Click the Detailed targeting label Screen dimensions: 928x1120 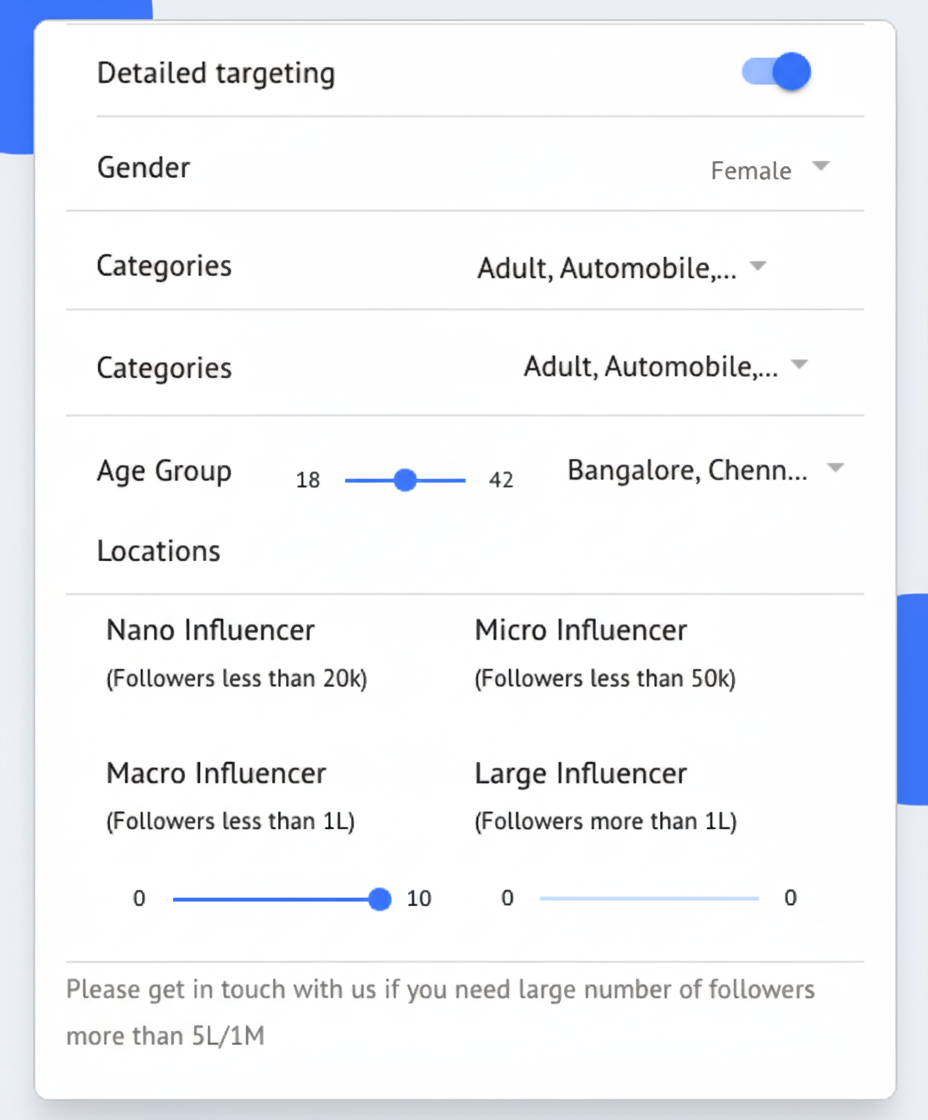pos(216,73)
